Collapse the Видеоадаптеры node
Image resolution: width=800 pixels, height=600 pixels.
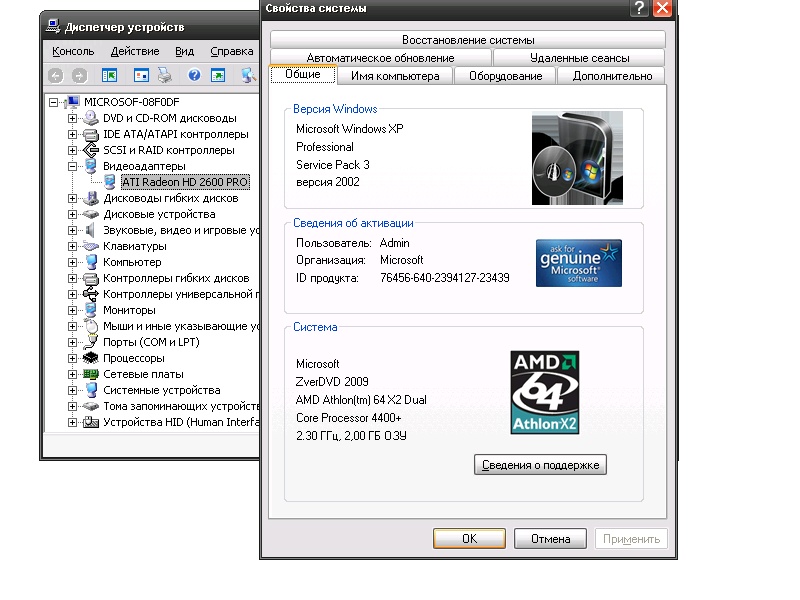pyautogui.click(x=72, y=166)
